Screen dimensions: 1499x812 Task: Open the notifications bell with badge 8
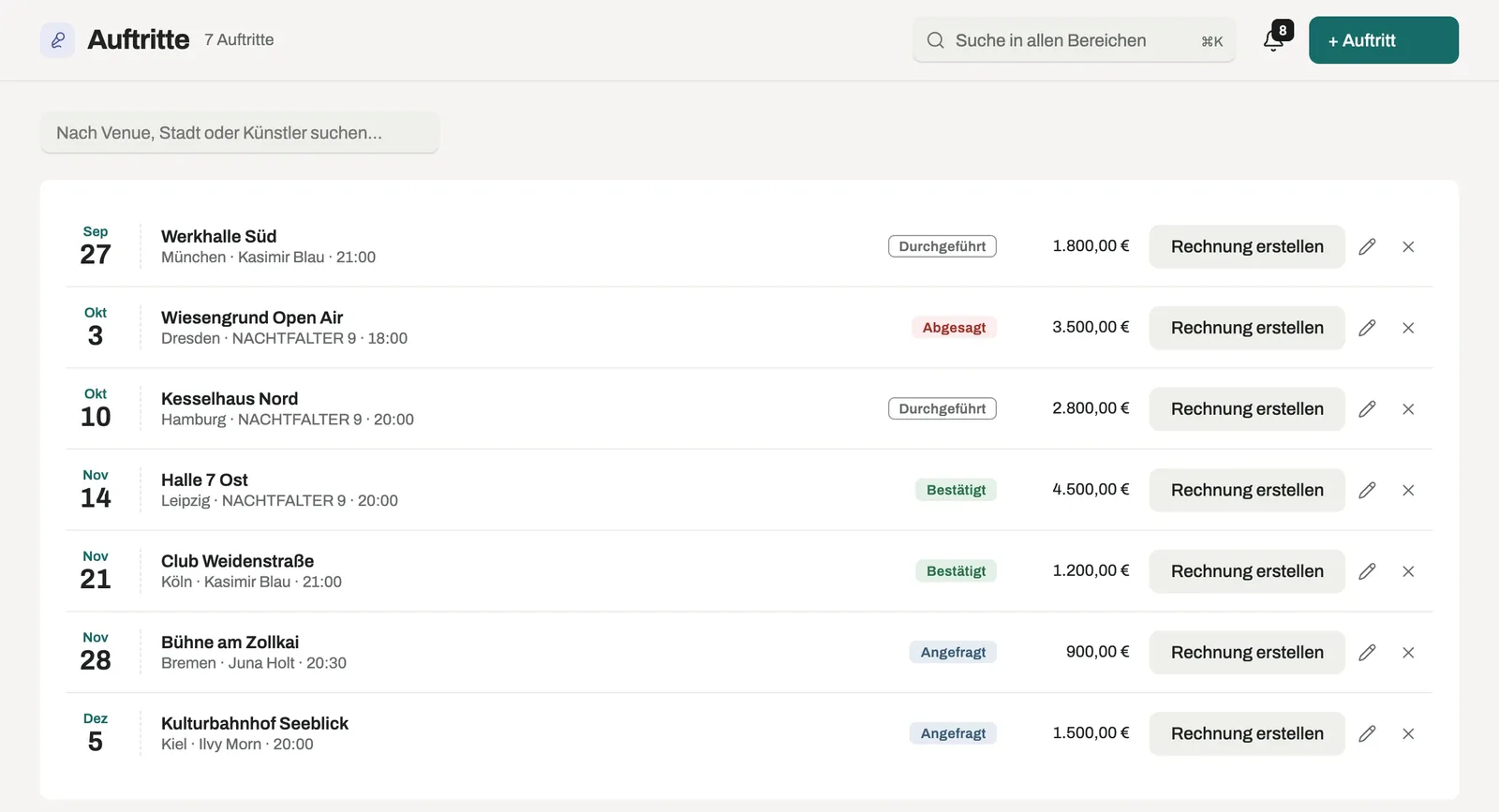1274,40
